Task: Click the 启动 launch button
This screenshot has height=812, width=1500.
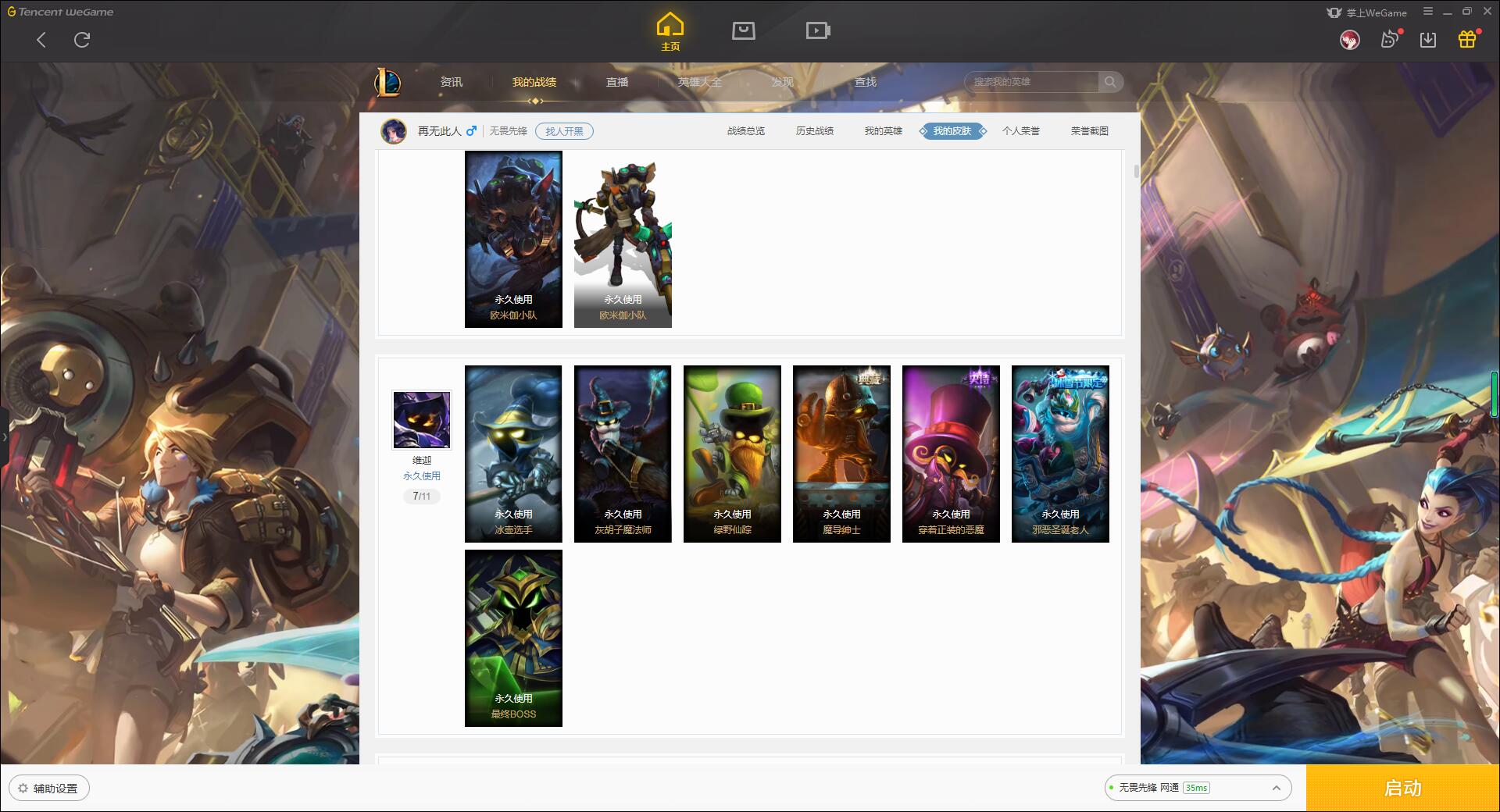Action: pos(1402,789)
